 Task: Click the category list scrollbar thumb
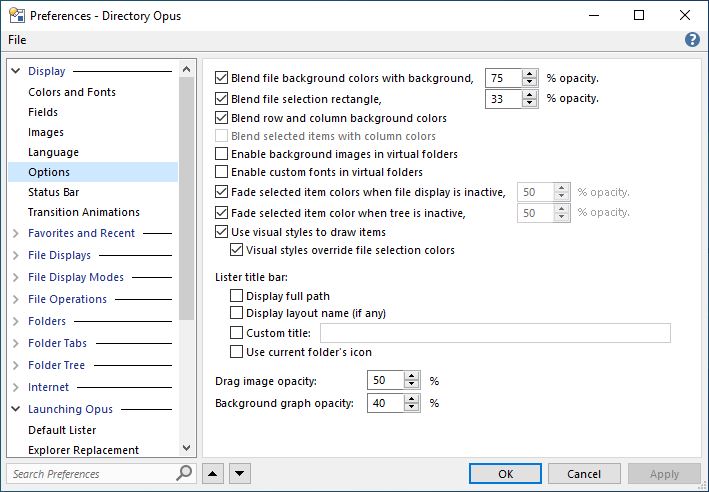(x=186, y=199)
